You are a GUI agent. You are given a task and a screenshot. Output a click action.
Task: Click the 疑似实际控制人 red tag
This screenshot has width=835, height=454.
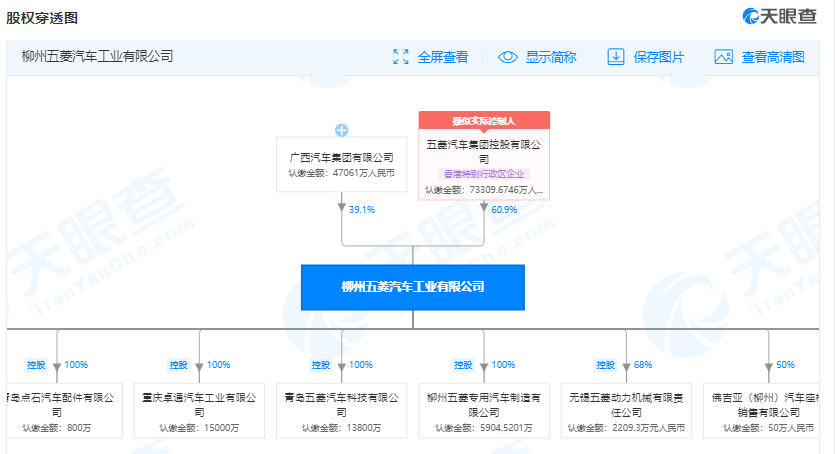[x=484, y=120]
